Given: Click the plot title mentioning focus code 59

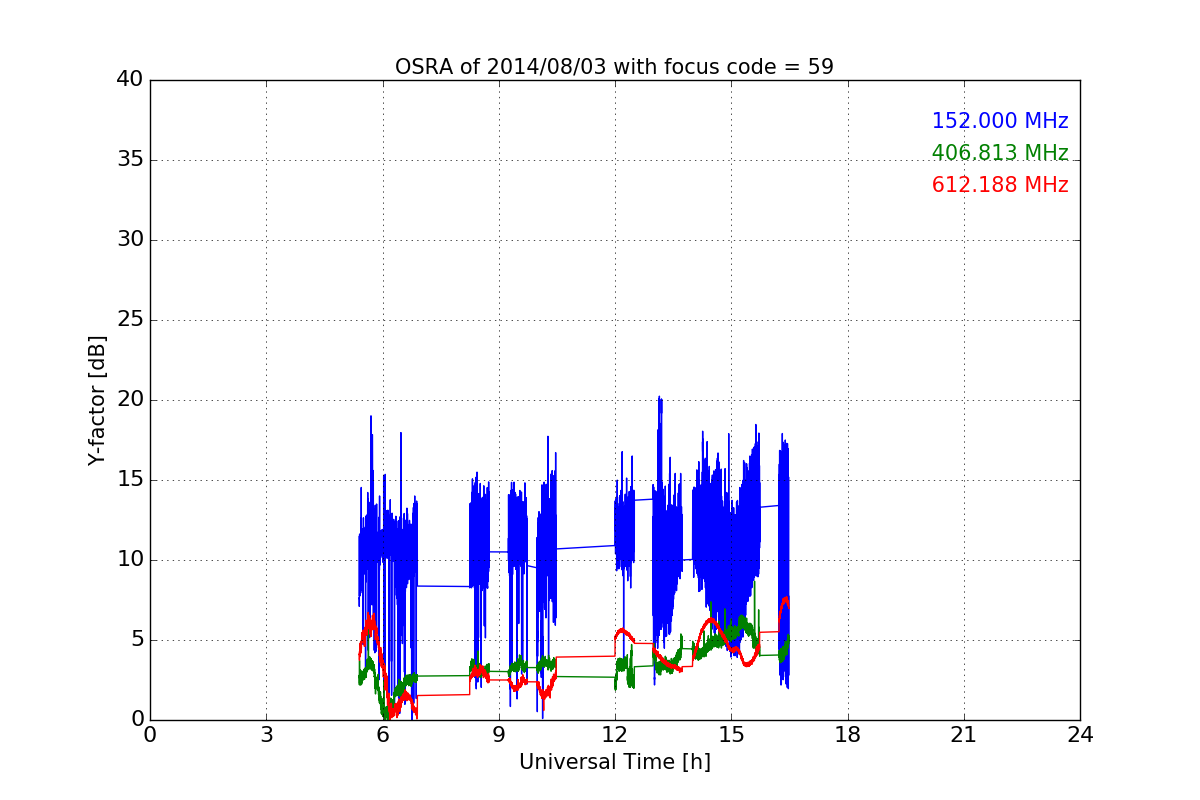Looking at the screenshot, I should 614,67.
